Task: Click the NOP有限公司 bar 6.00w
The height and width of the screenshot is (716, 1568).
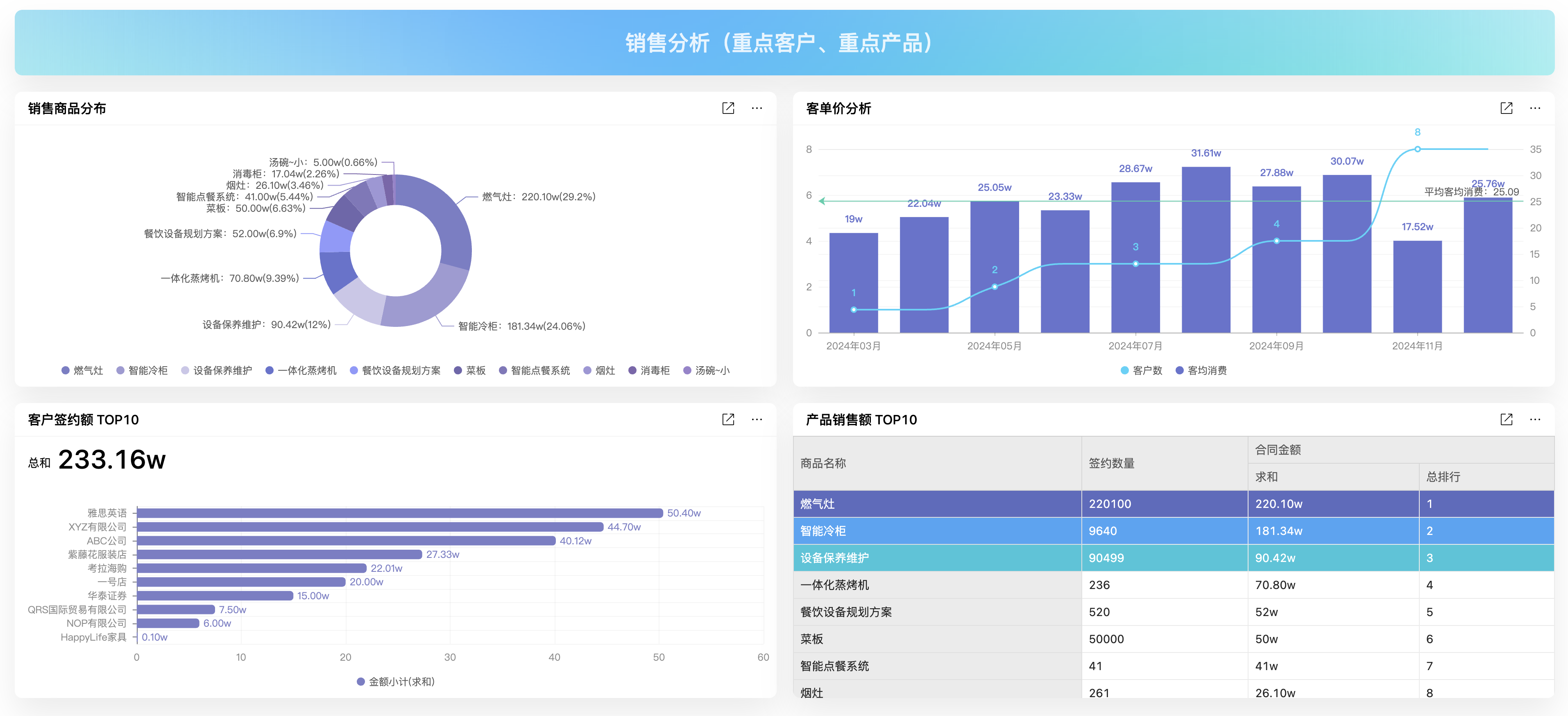Action: [x=168, y=623]
